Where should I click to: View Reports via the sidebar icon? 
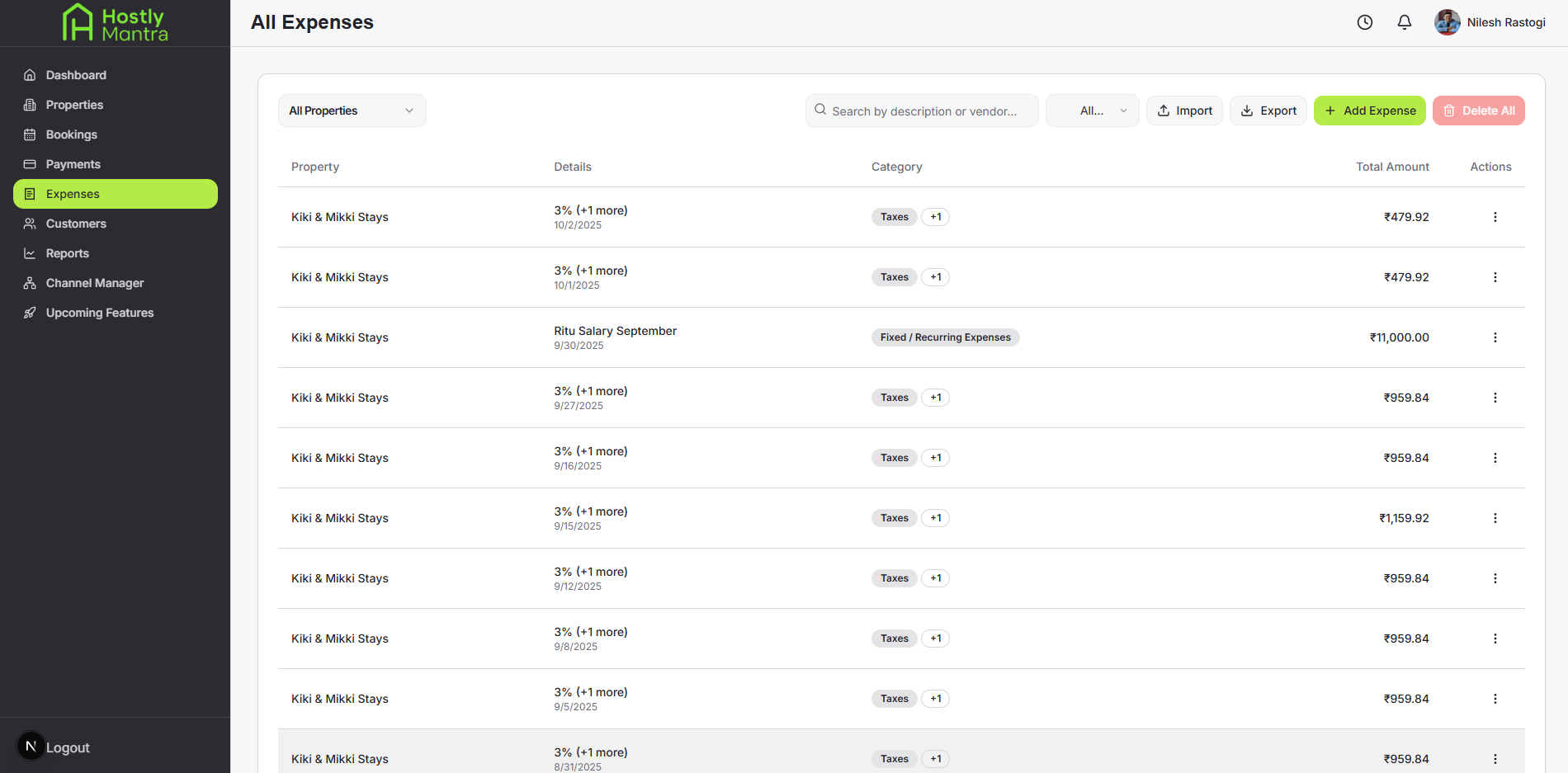pyautogui.click(x=29, y=252)
